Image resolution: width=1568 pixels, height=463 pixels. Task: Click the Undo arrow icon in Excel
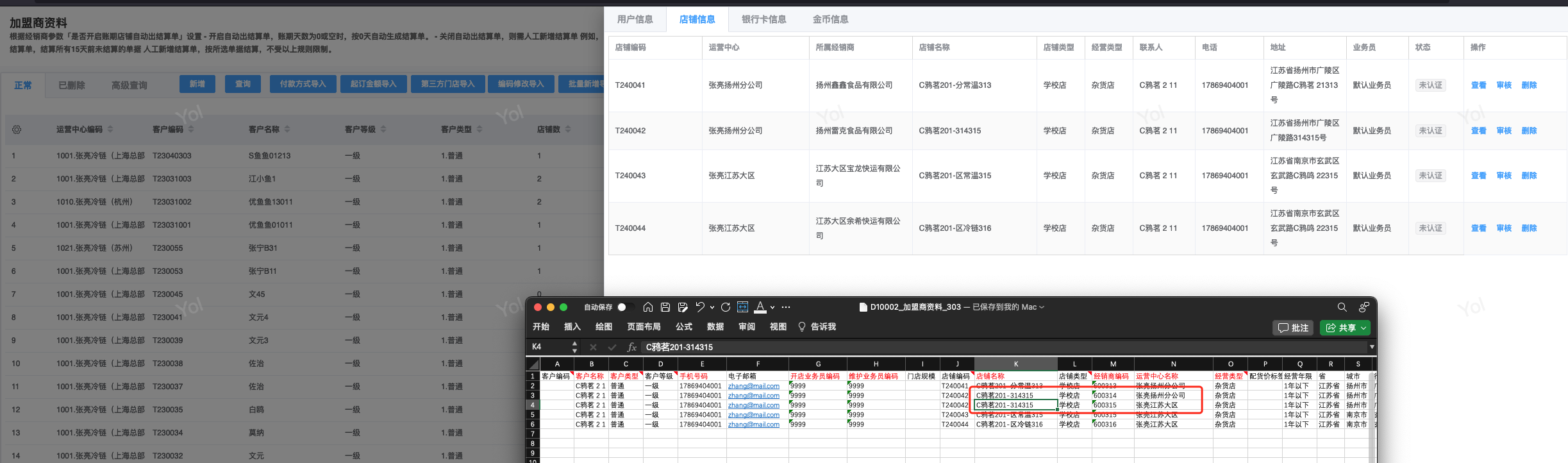(700, 307)
